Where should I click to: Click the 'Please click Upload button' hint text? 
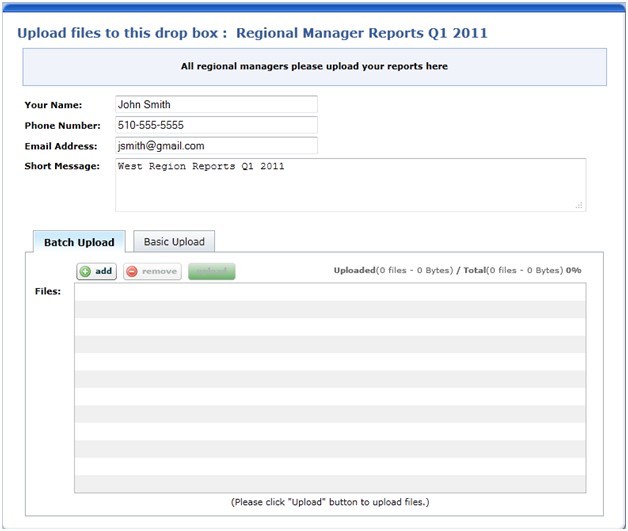click(x=329, y=502)
